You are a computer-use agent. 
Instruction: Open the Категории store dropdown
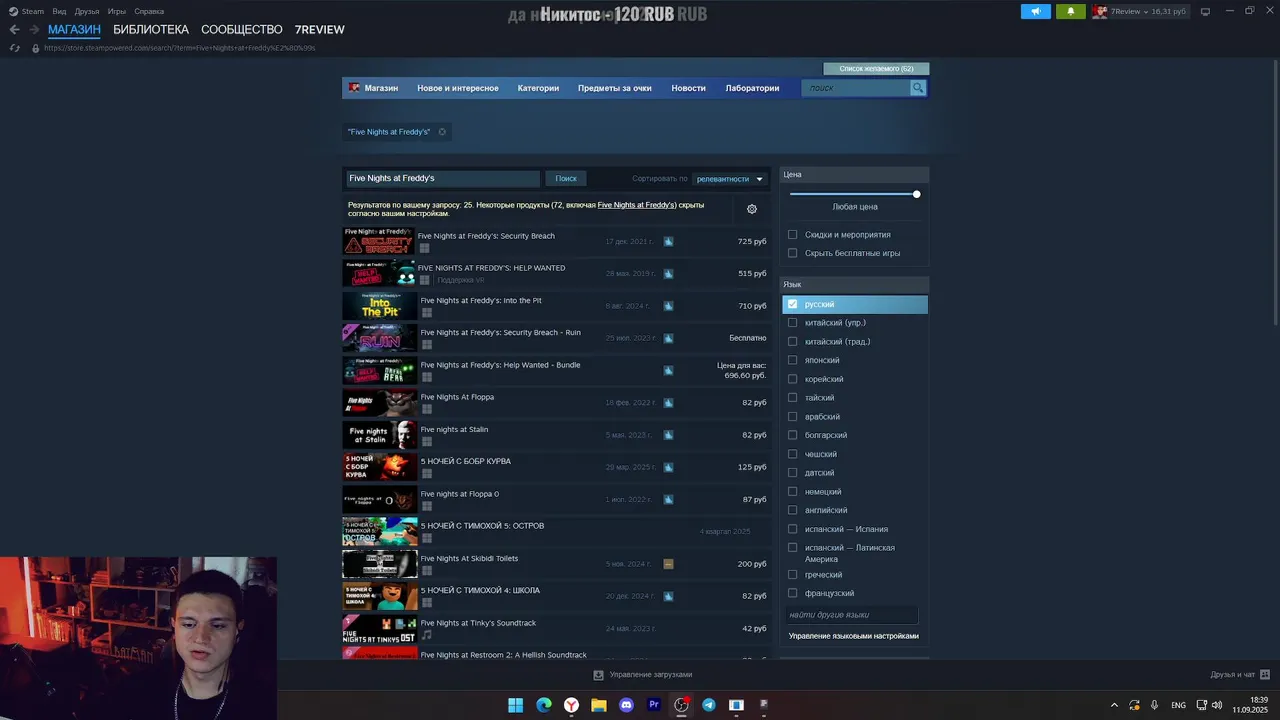point(538,88)
